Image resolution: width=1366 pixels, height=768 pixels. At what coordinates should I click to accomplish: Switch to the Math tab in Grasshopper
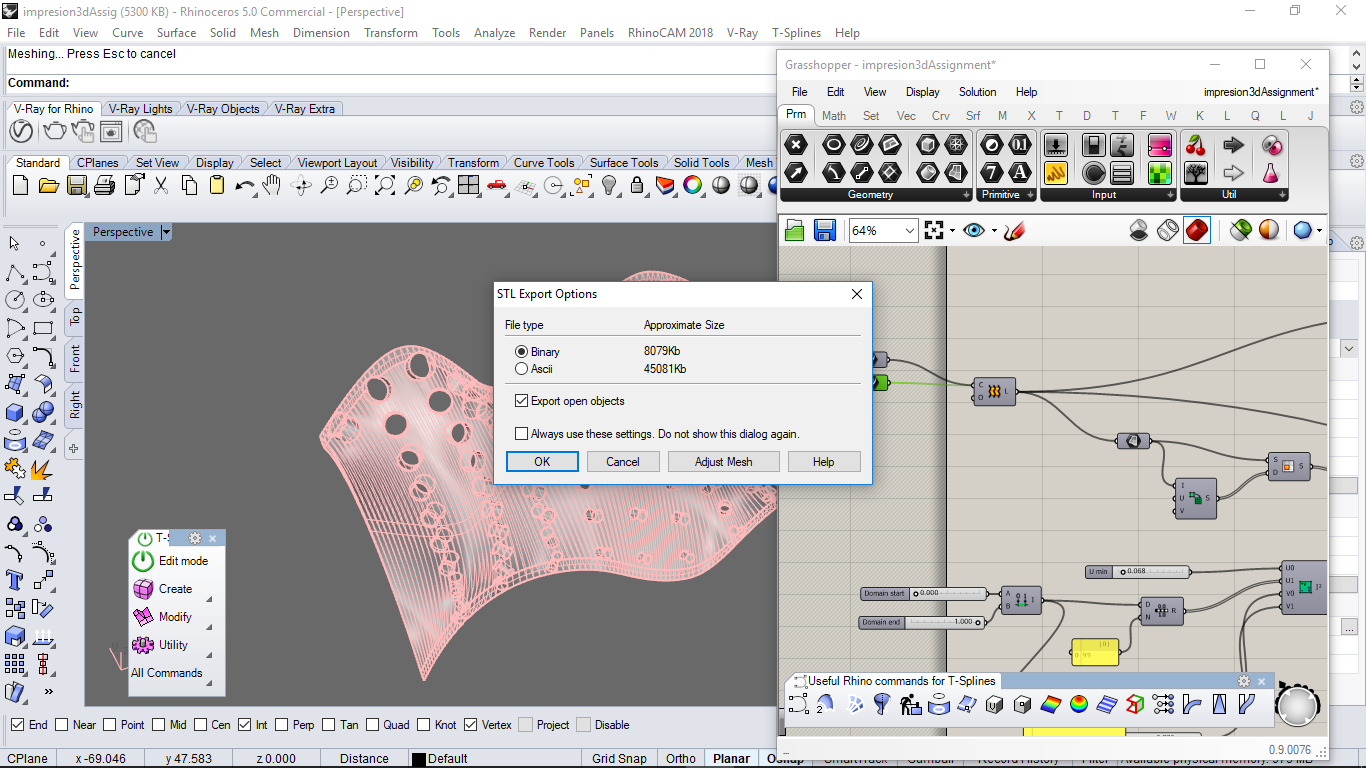834,116
